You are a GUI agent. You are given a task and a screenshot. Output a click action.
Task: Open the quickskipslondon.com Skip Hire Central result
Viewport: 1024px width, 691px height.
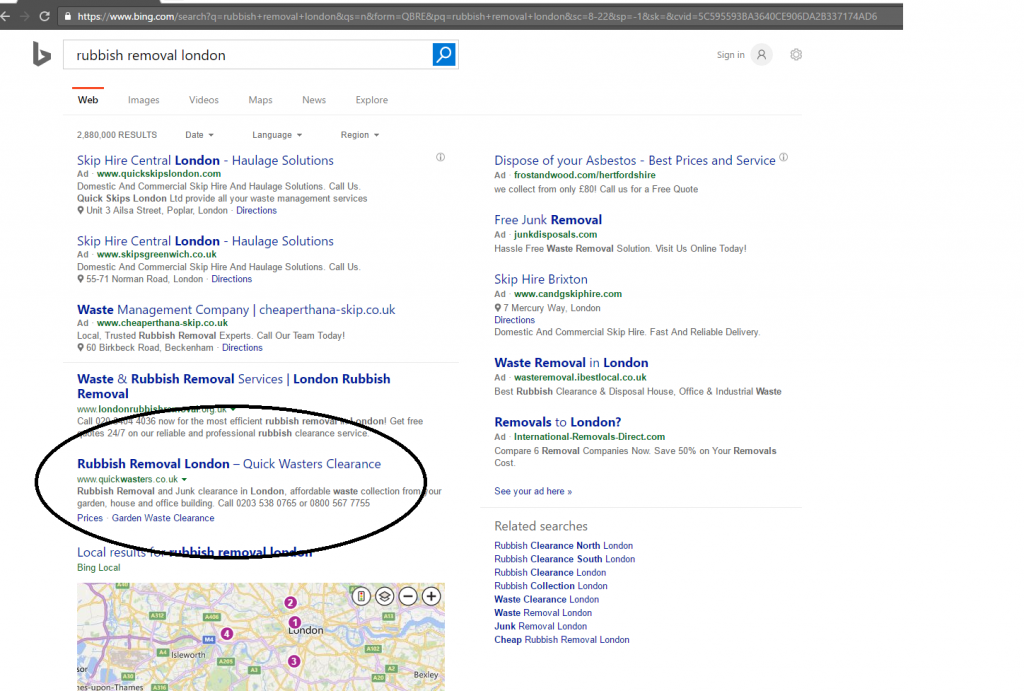[x=205, y=160]
